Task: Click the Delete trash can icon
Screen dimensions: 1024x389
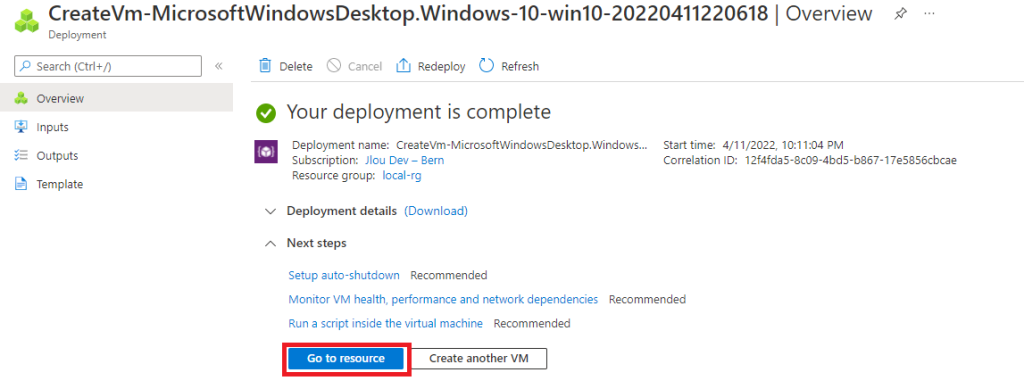Action: tap(264, 66)
